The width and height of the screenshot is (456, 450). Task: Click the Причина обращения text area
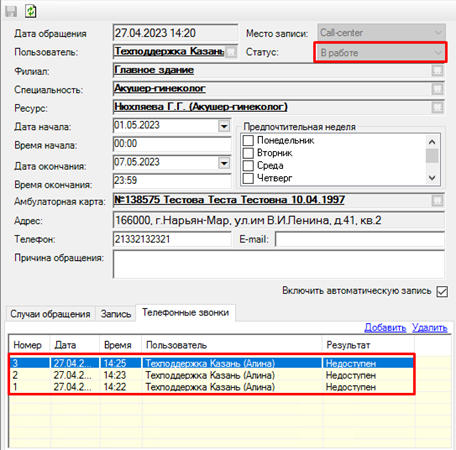279,264
